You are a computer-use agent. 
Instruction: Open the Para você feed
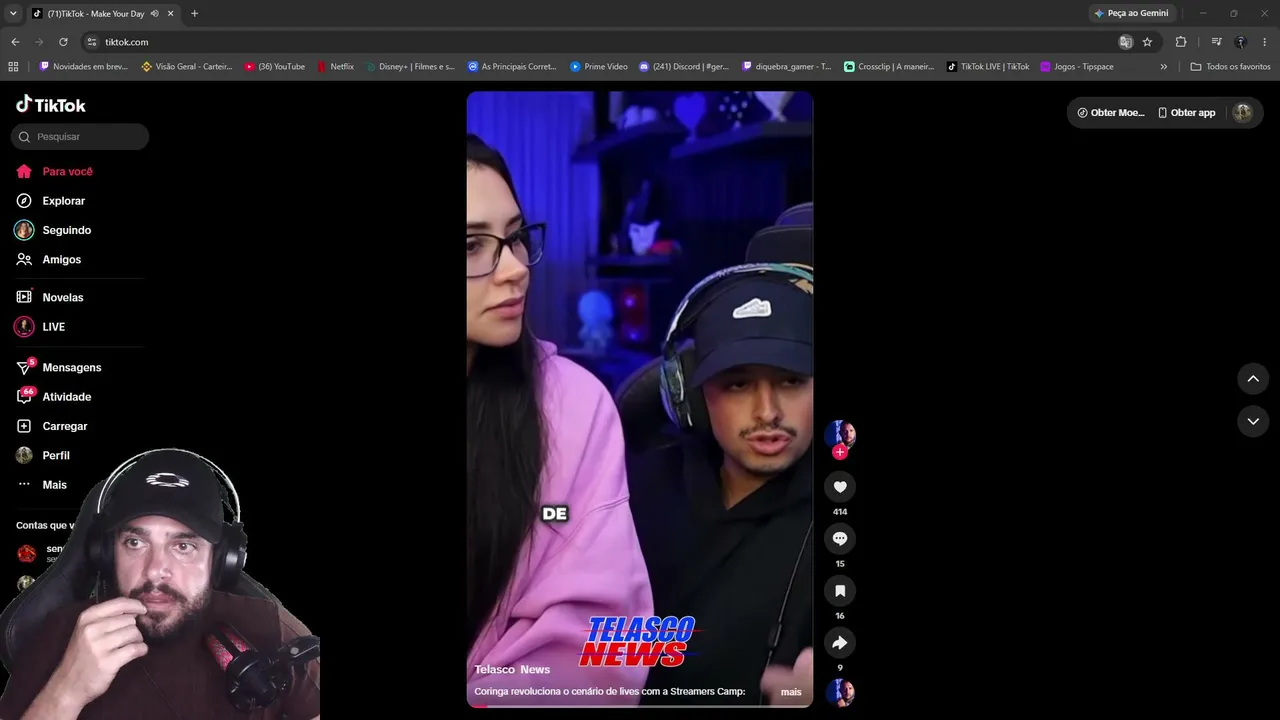pos(55,172)
